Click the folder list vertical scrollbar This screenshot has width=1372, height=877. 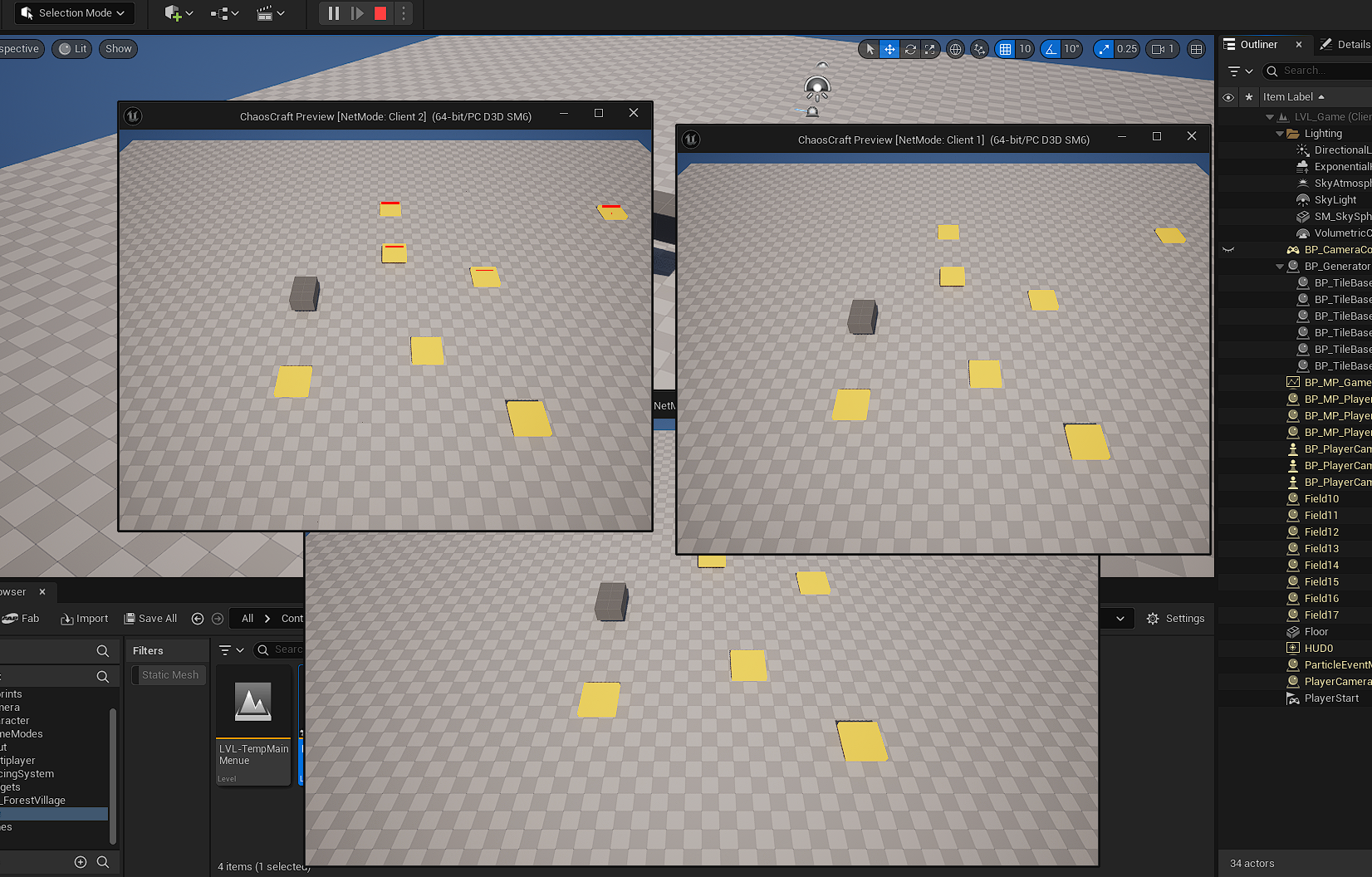tap(113, 772)
